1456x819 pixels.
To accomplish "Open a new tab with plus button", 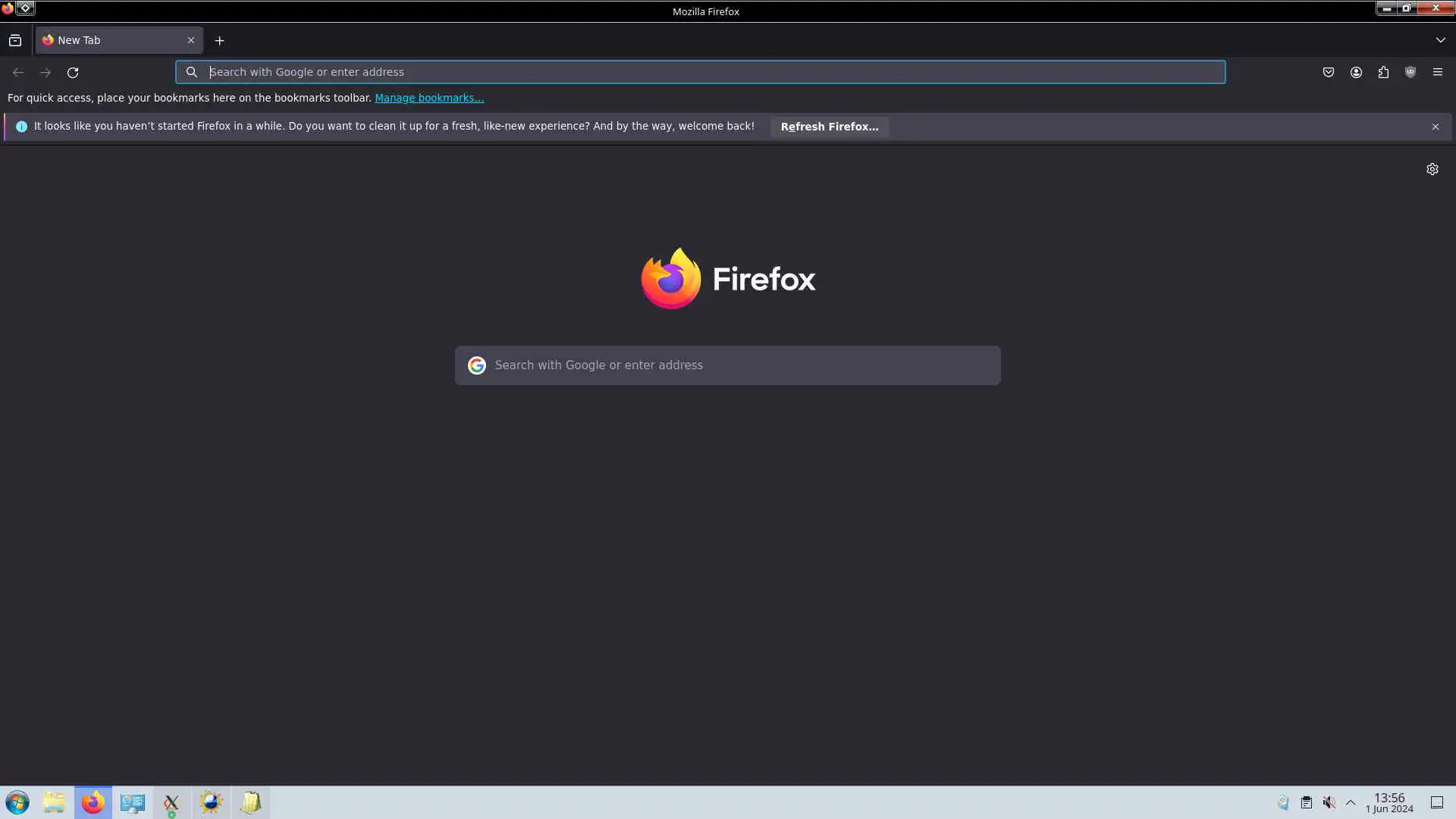I will [219, 41].
